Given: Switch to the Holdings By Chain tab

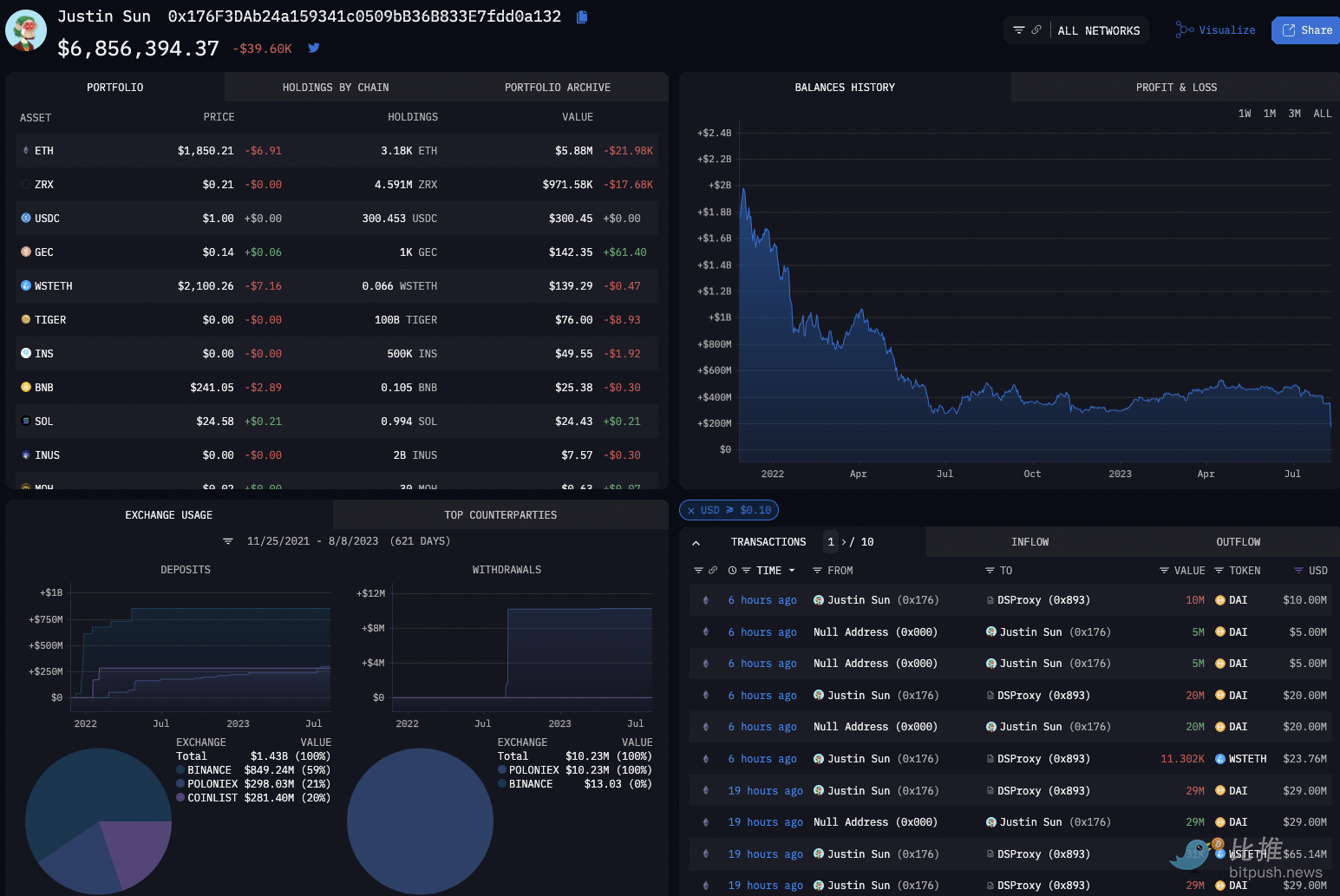Looking at the screenshot, I should pyautogui.click(x=336, y=88).
